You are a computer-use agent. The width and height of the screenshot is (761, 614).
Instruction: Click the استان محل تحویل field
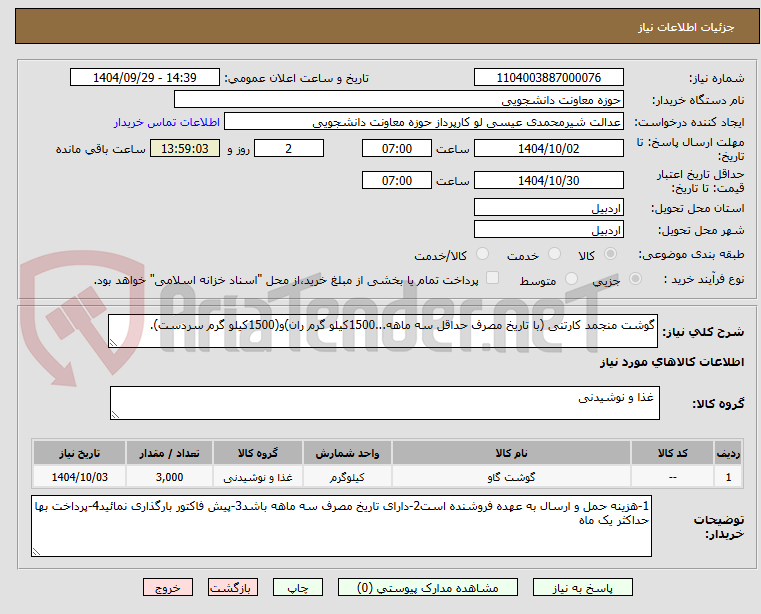[x=548, y=208]
